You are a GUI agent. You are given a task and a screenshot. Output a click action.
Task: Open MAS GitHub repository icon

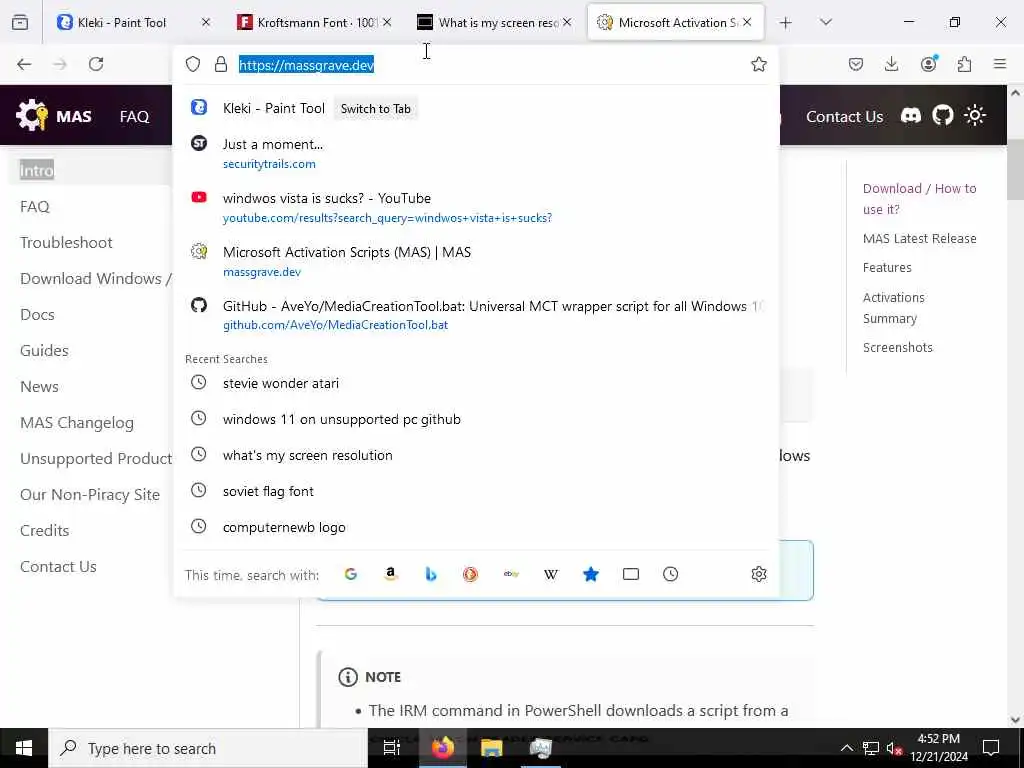pyautogui.click(x=942, y=116)
